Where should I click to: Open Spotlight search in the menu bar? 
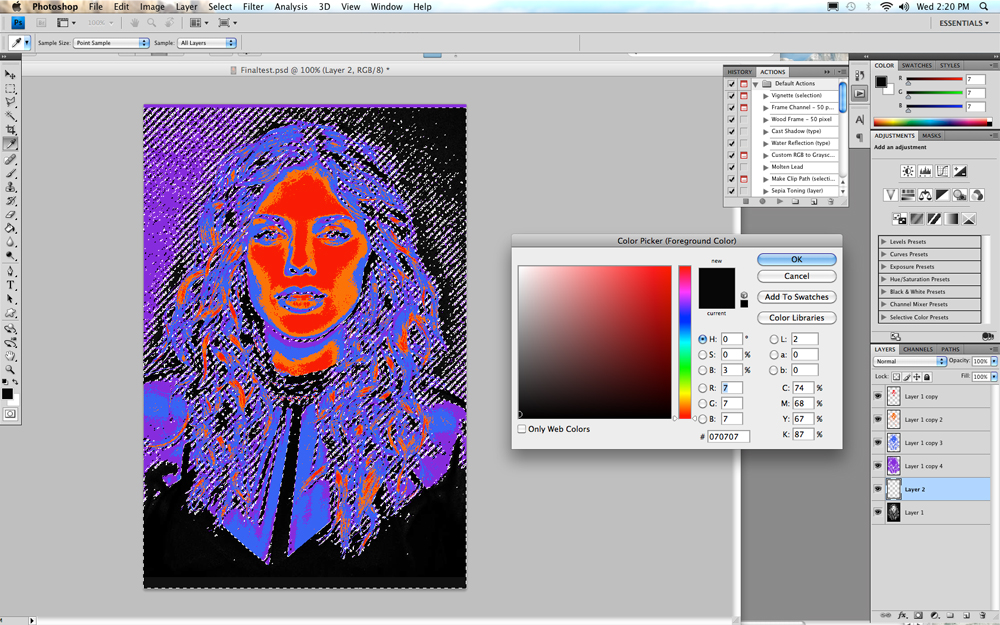986,6
